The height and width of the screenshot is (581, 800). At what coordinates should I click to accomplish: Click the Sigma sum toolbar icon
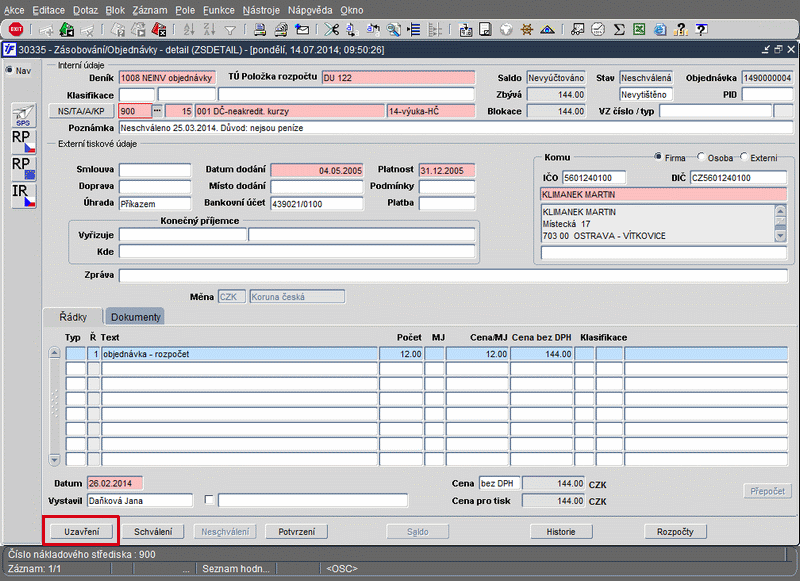(619, 30)
